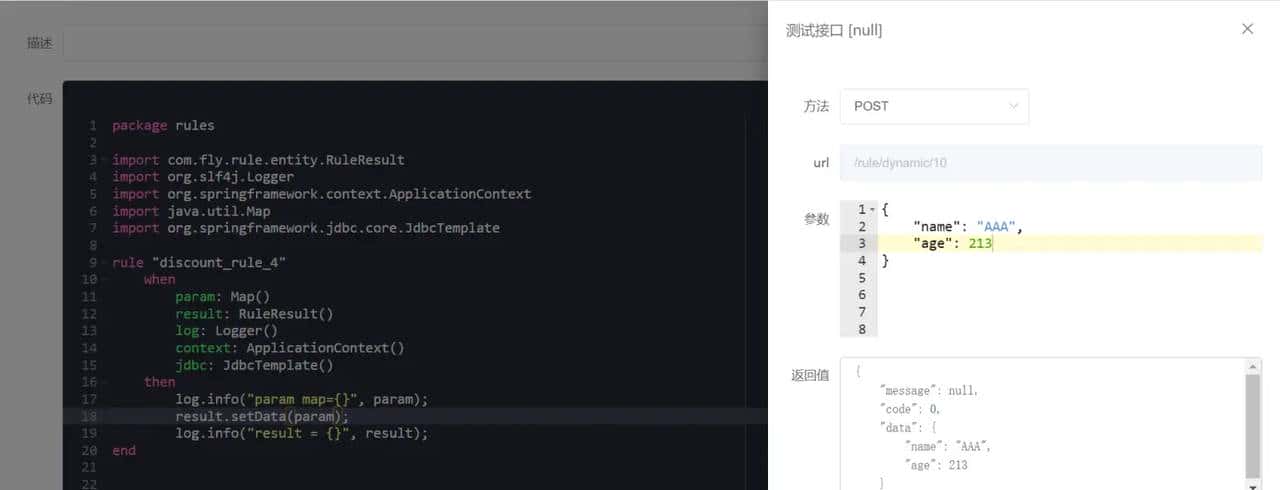Screen dimensions: 1280x490
Task: Place cursor on the result.setData(param) line
Action: coord(262,416)
